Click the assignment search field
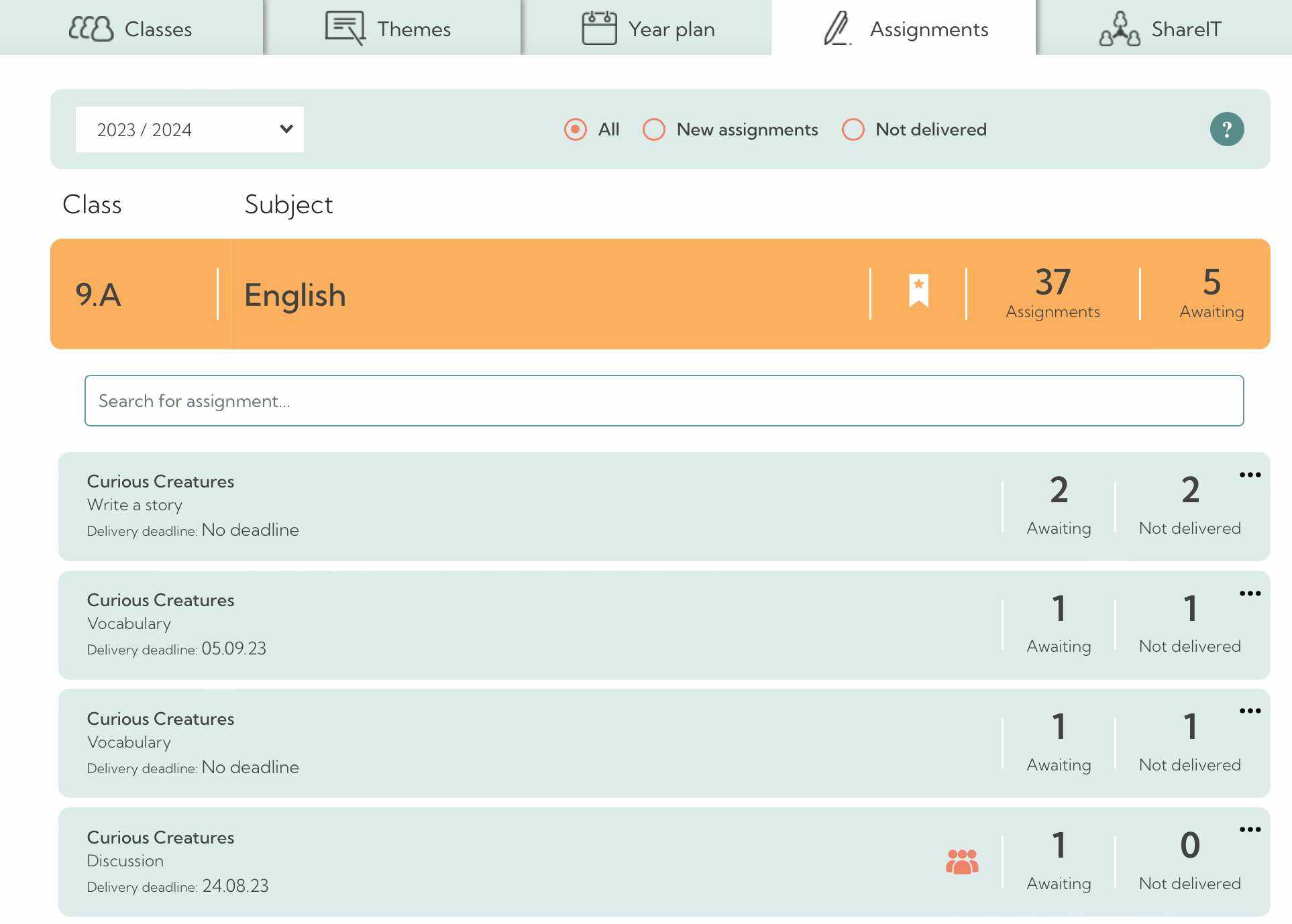This screenshot has width=1292, height=924. (x=664, y=400)
